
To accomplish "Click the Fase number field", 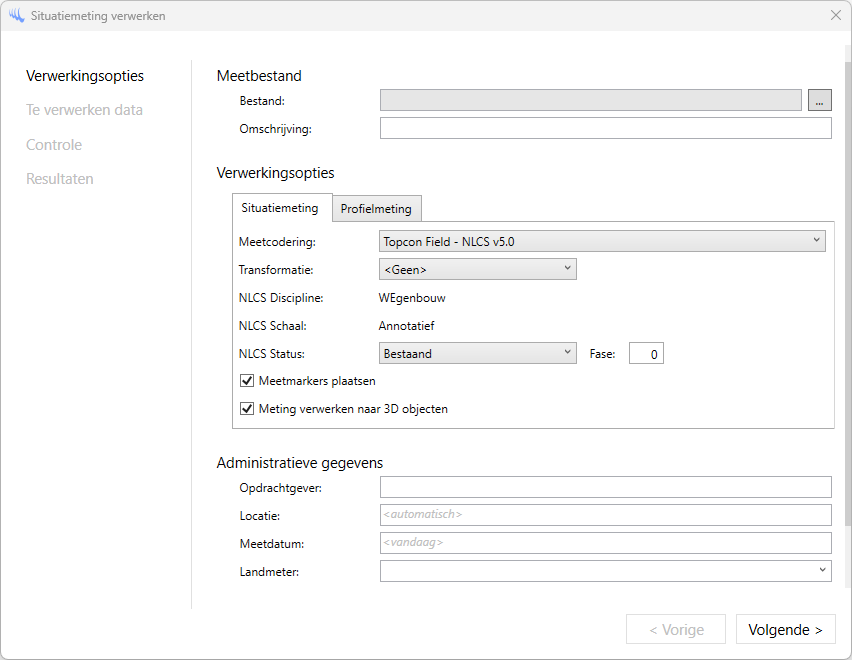I will (646, 354).
